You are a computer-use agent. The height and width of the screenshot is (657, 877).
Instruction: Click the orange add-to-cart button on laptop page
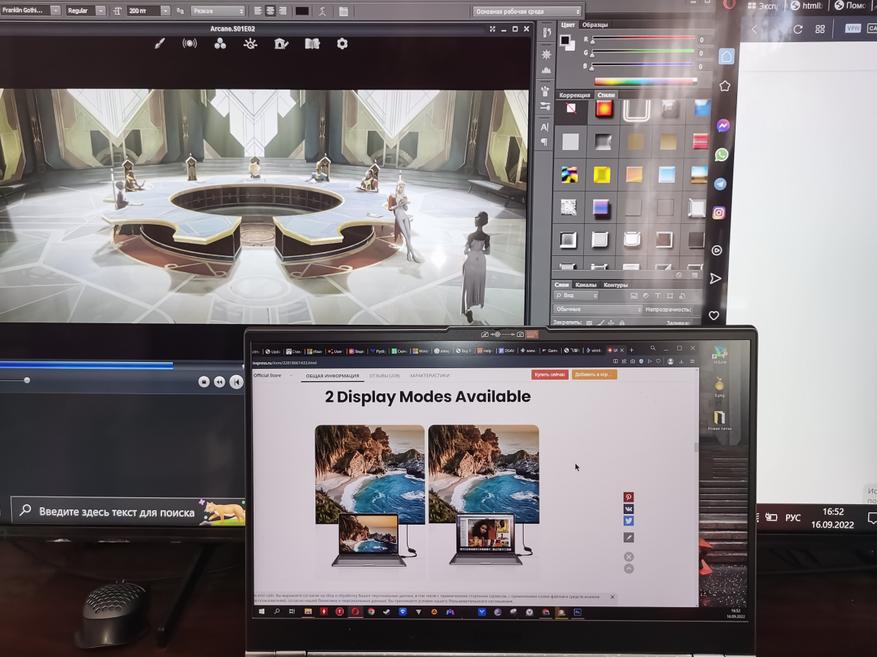pyautogui.click(x=594, y=374)
